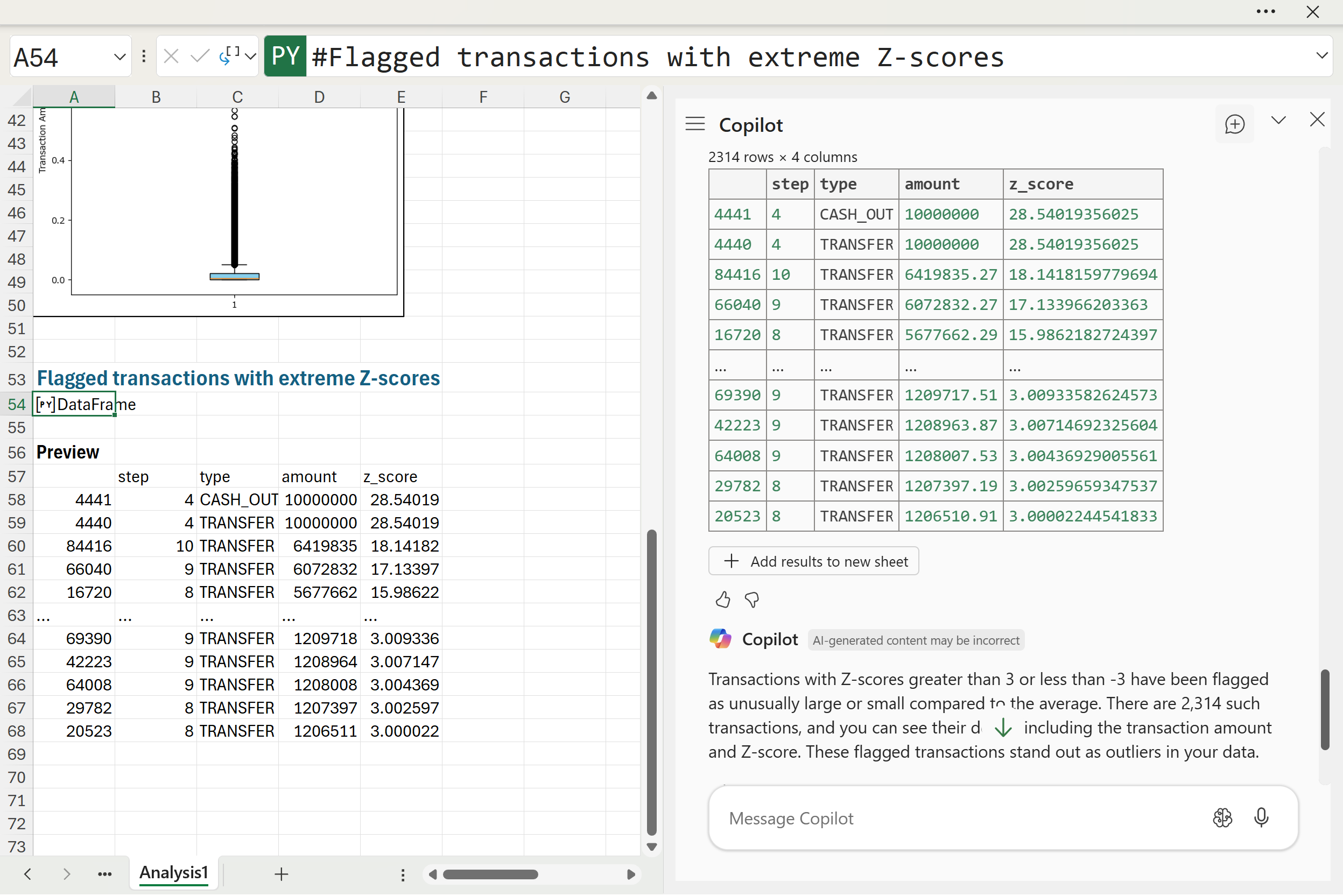Click the scroll-to-bottom arrow in chat
This screenshot has width=1343, height=896.
click(x=1003, y=729)
